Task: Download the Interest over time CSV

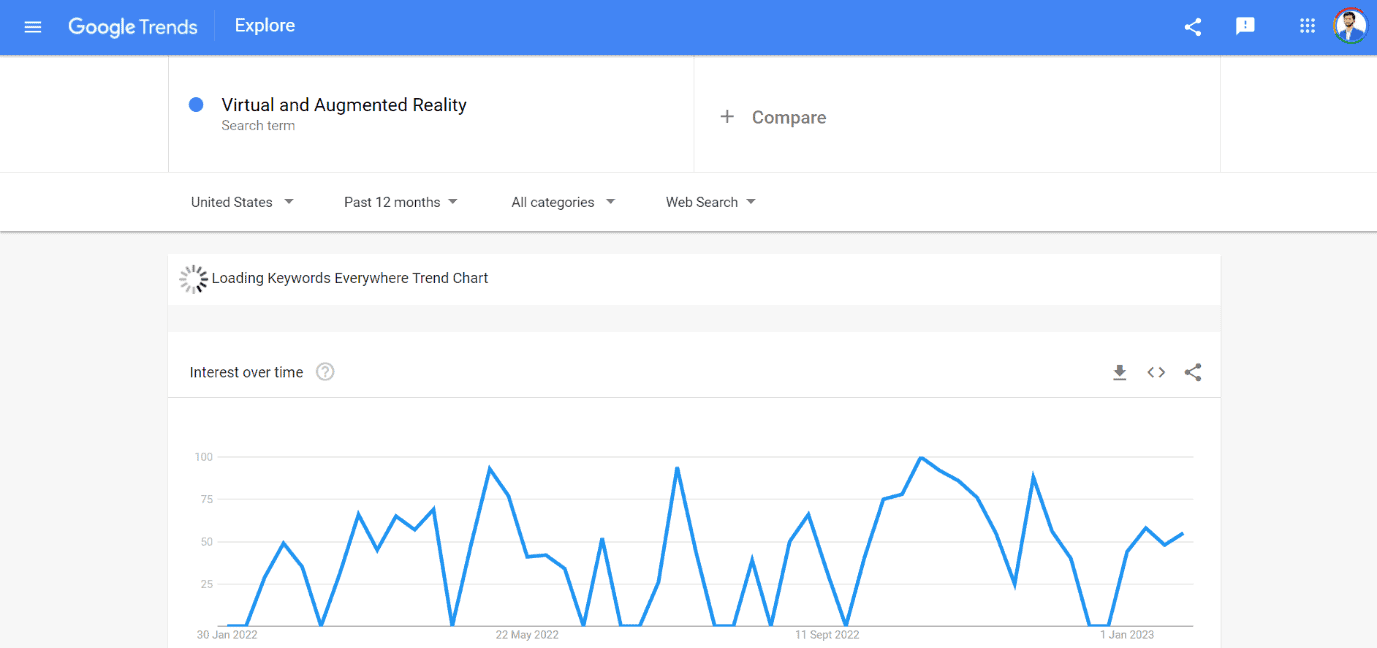Action: pos(1120,372)
